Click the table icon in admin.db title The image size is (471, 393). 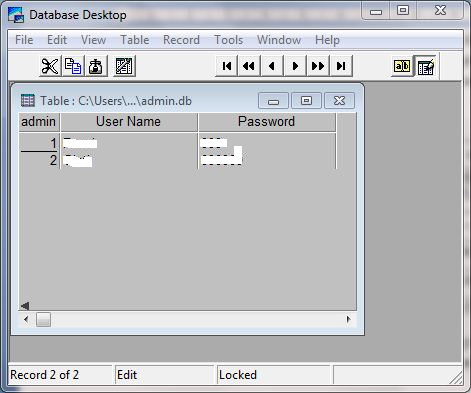(x=28, y=100)
